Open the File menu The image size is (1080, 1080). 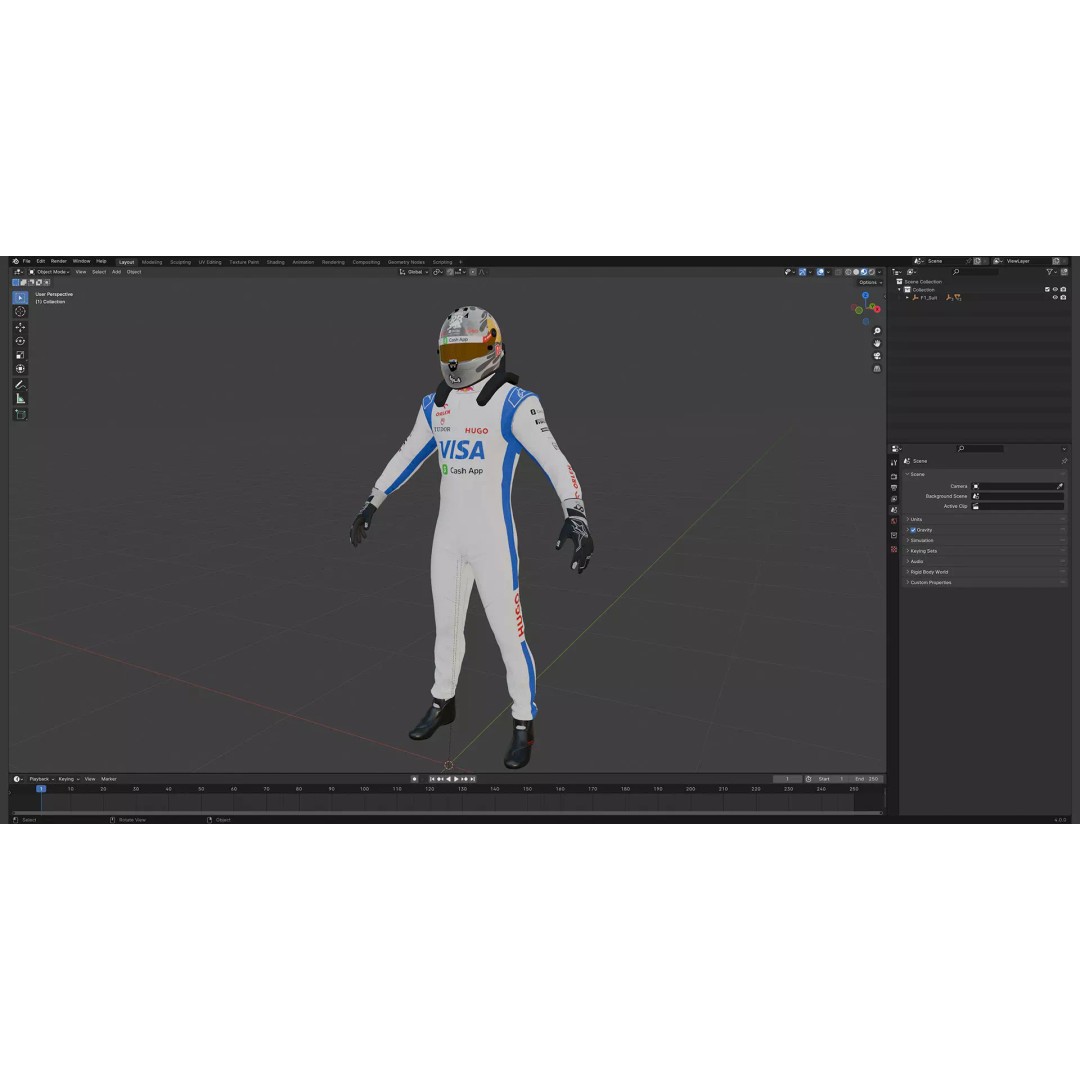[27, 261]
